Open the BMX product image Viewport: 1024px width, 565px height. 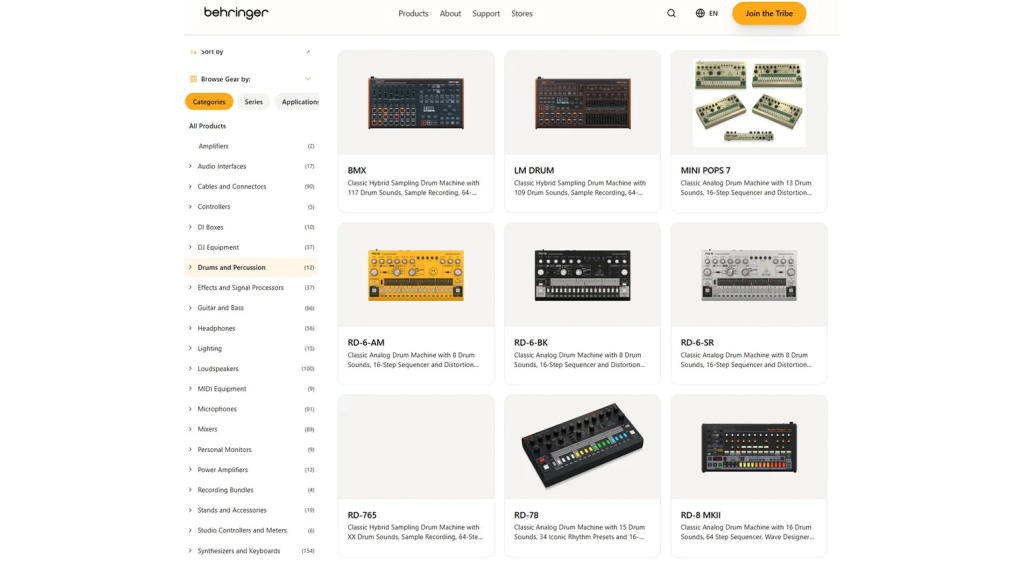click(x=416, y=103)
